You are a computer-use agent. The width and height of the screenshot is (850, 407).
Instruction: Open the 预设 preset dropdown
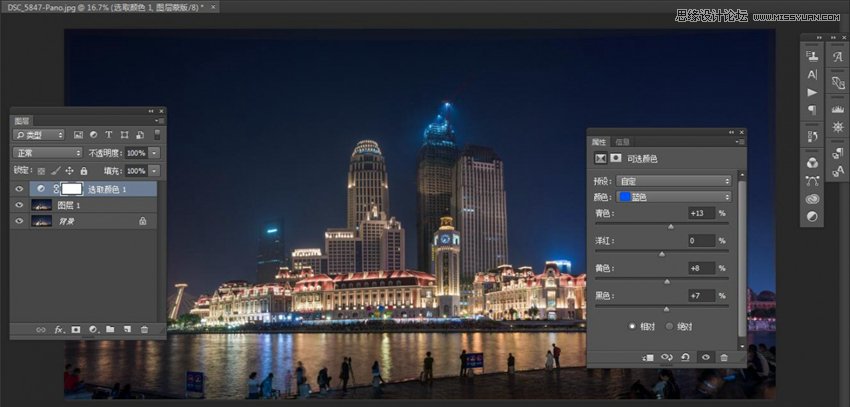673,181
